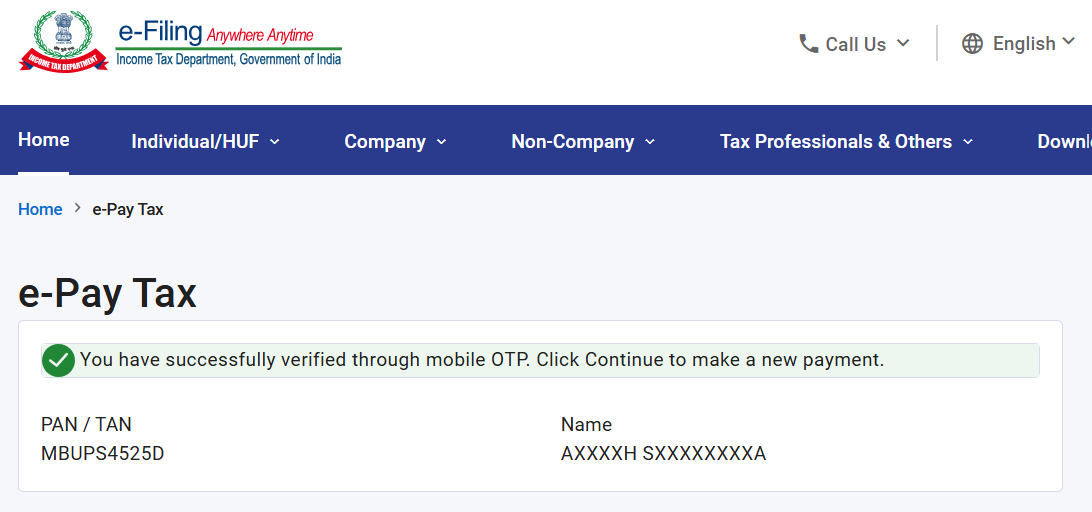1092x512 pixels.
Task: Open the Non-Company menu
Action: point(572,141)
